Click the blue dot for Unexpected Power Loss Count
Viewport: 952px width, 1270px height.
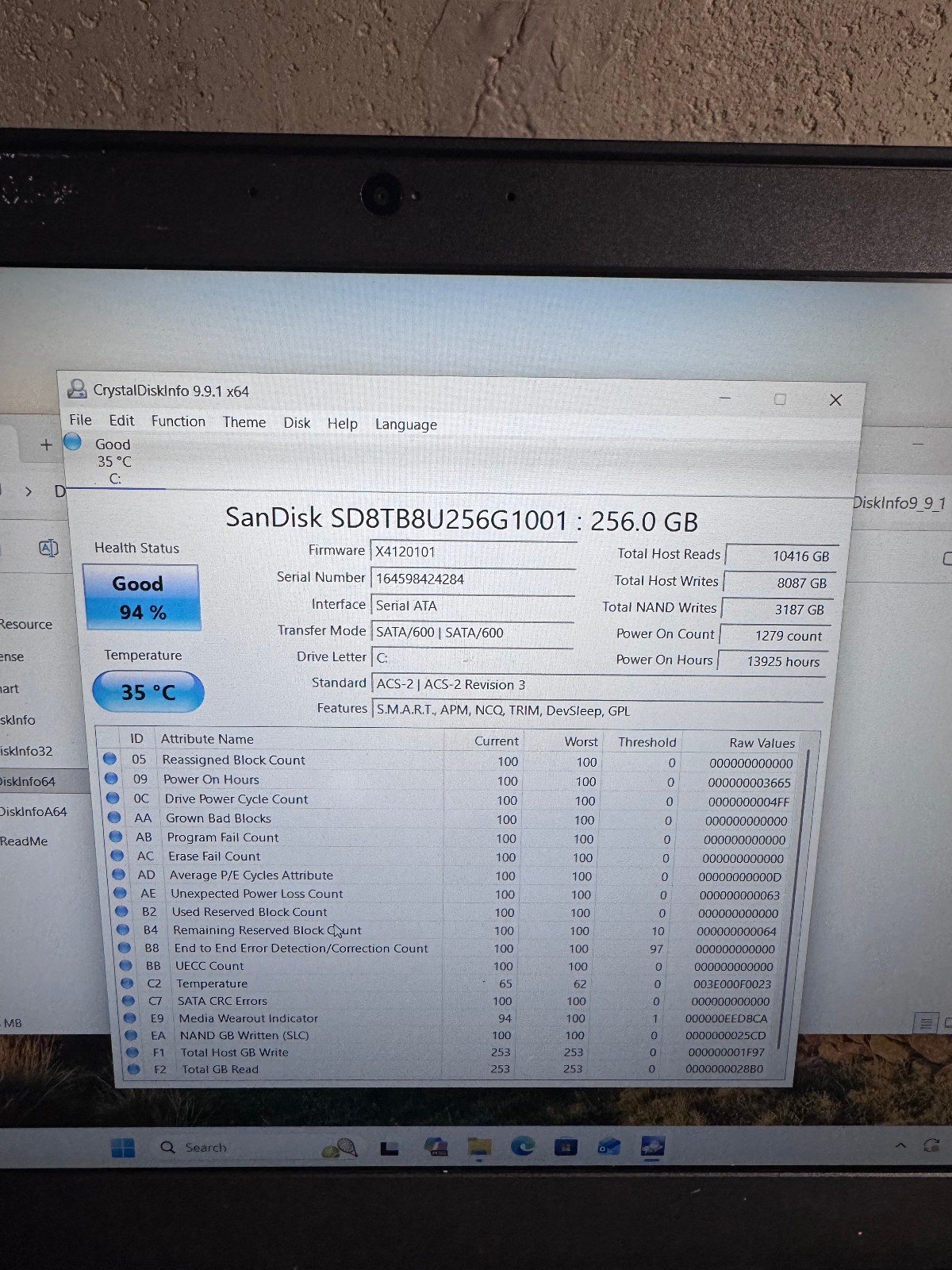pyautogui.click(x=120, y=893)
